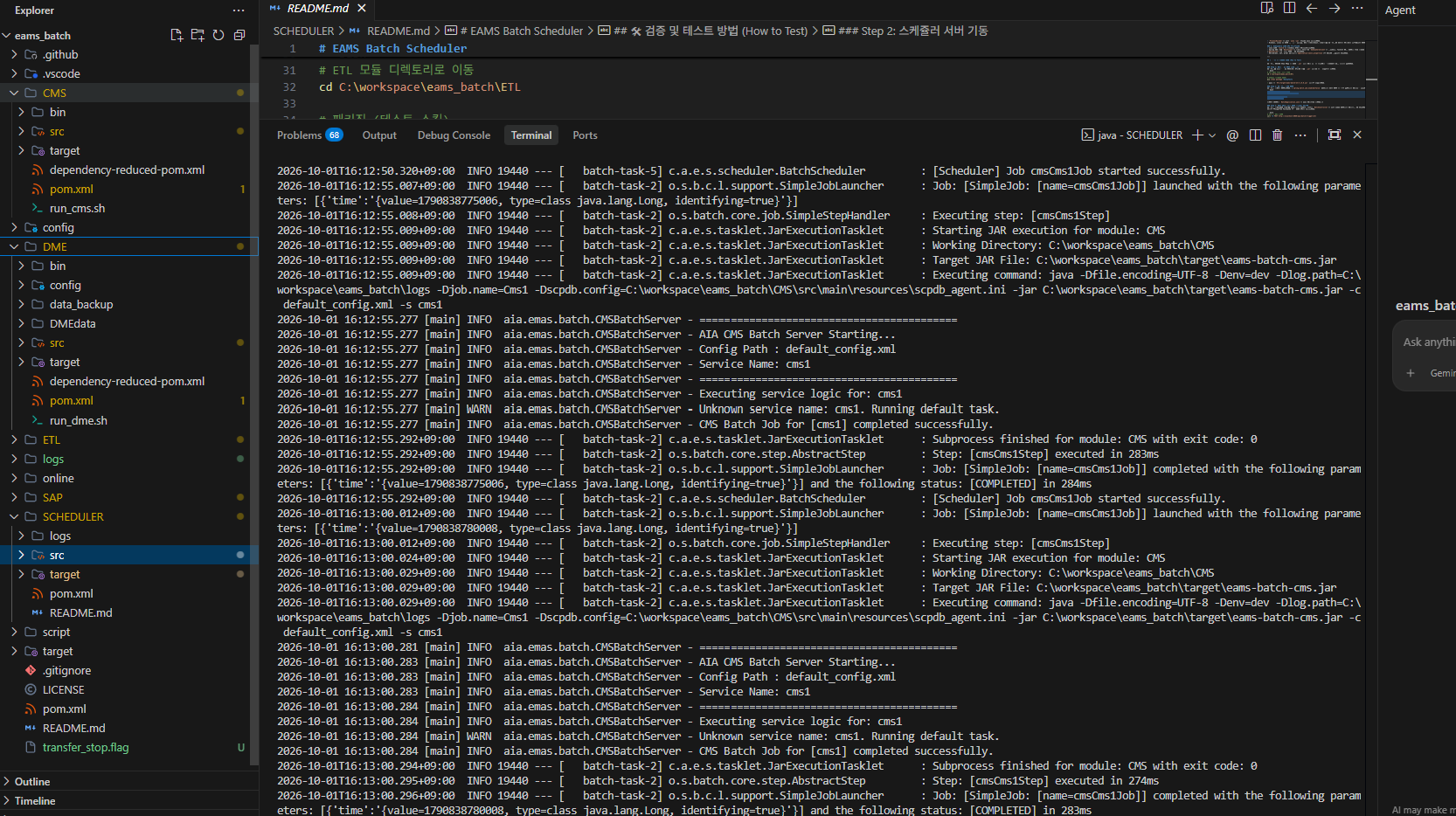Open terminal panel more actions ellipsis

(1300, 135)
